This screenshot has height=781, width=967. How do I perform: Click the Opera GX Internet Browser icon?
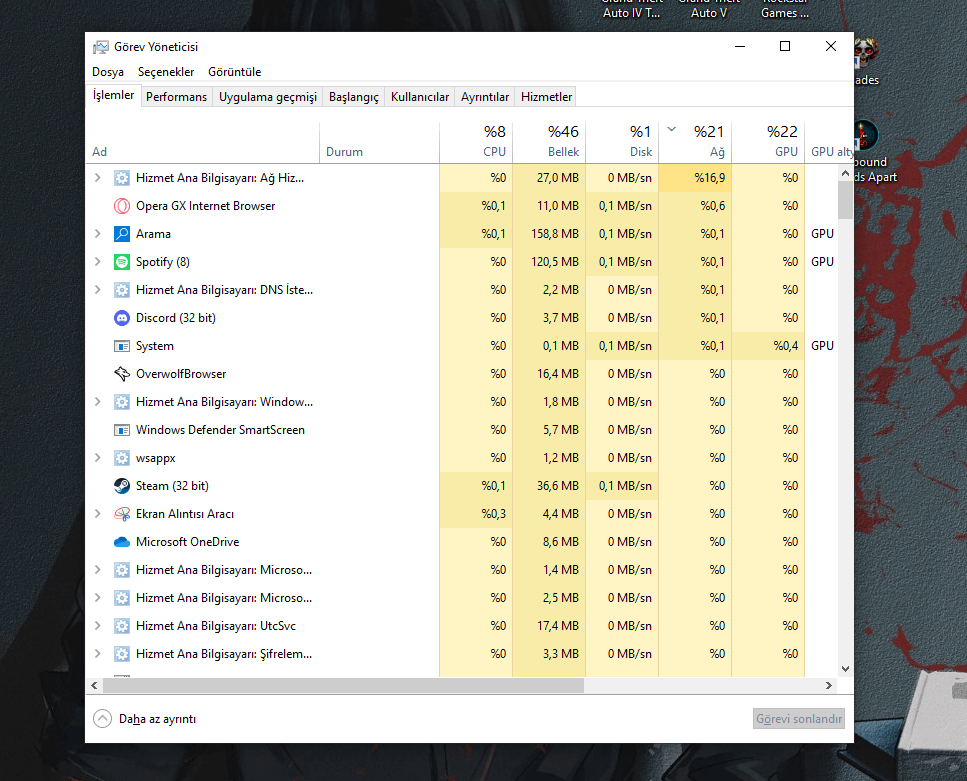122,206
